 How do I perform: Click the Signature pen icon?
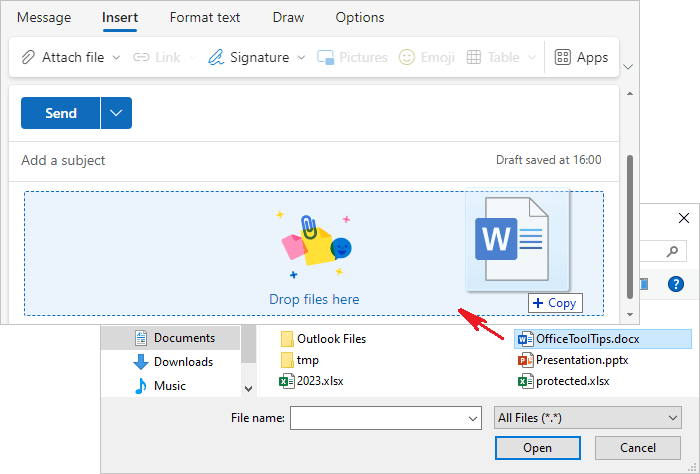216,57
